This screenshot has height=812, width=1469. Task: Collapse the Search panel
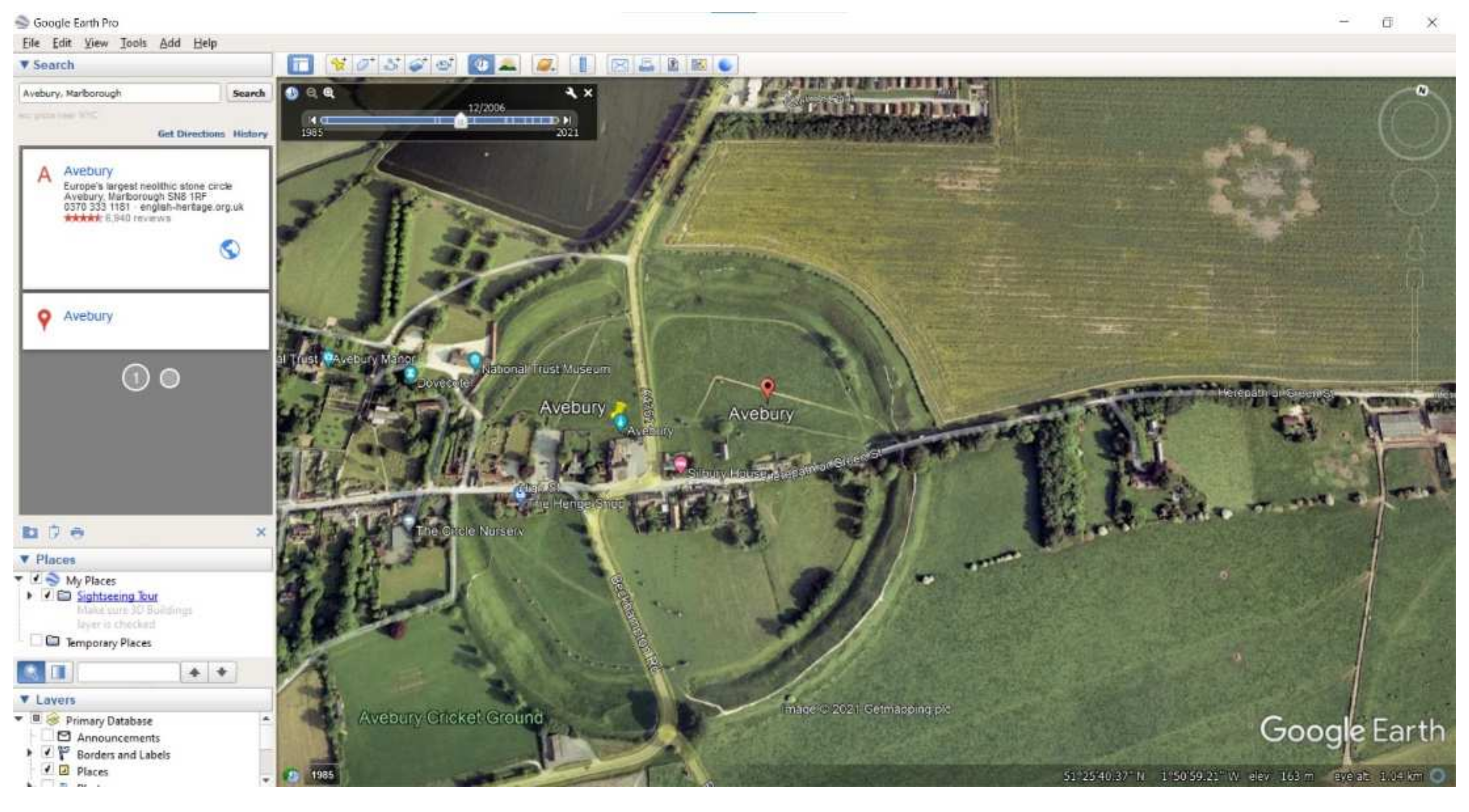pos(25,64)
